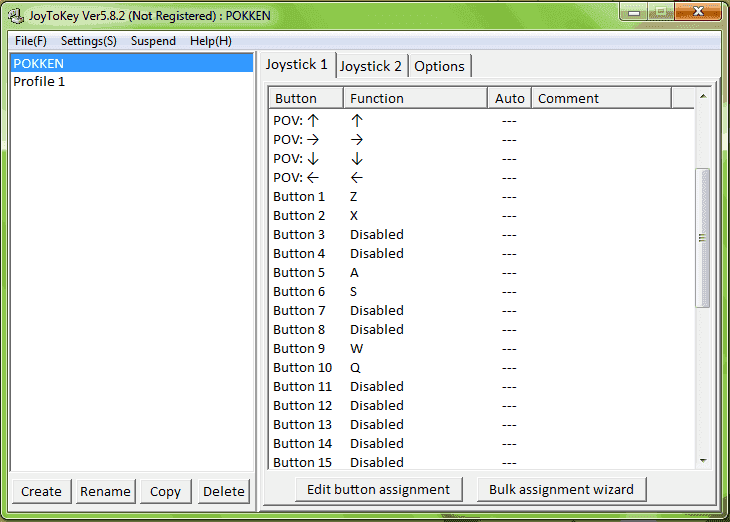Select the Button 4 row
The image size is (730, 522).
click(482, 254)
